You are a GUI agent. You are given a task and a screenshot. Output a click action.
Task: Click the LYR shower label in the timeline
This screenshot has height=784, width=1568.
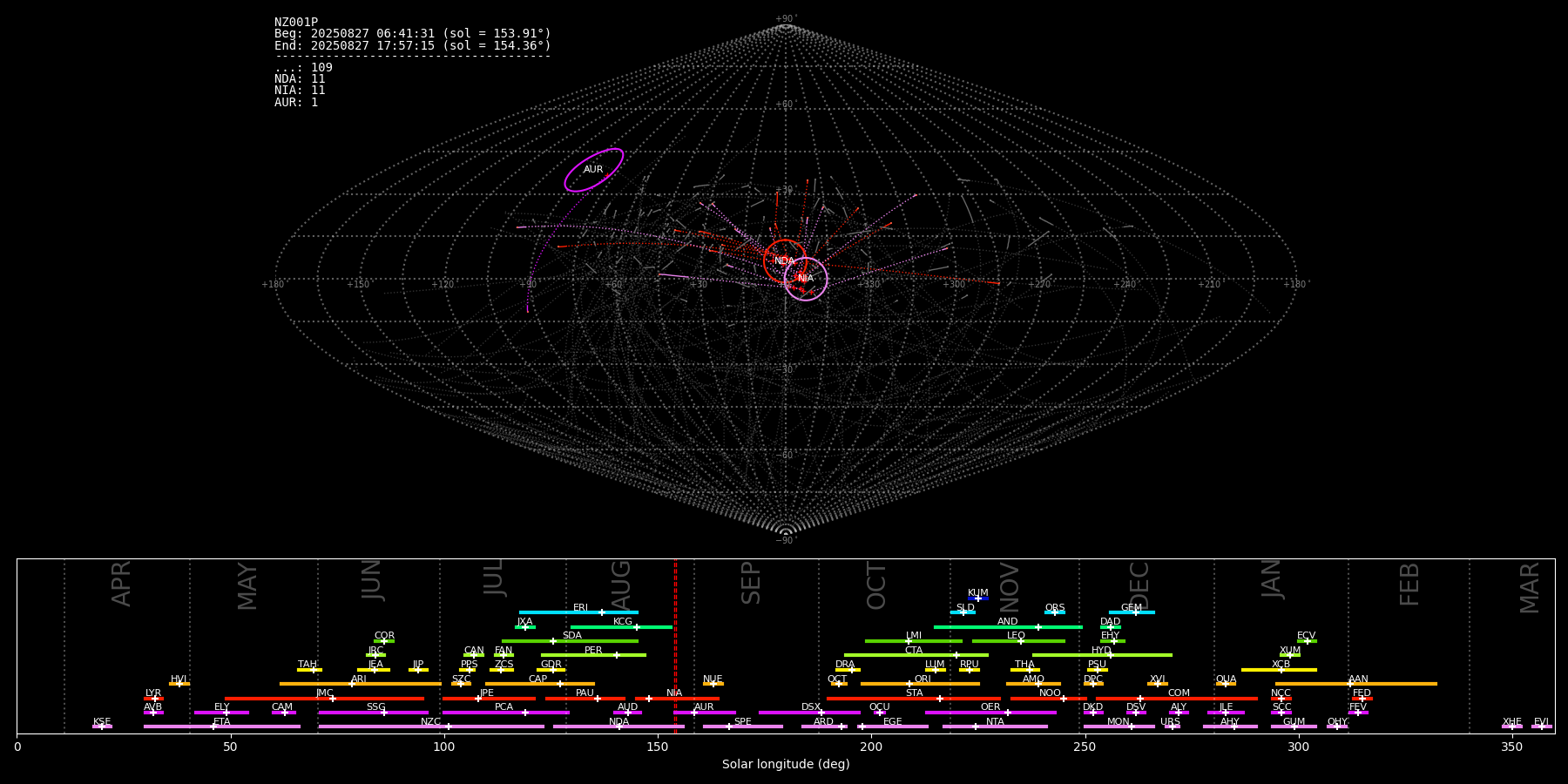pyautogui.click(x=153, y=693)
